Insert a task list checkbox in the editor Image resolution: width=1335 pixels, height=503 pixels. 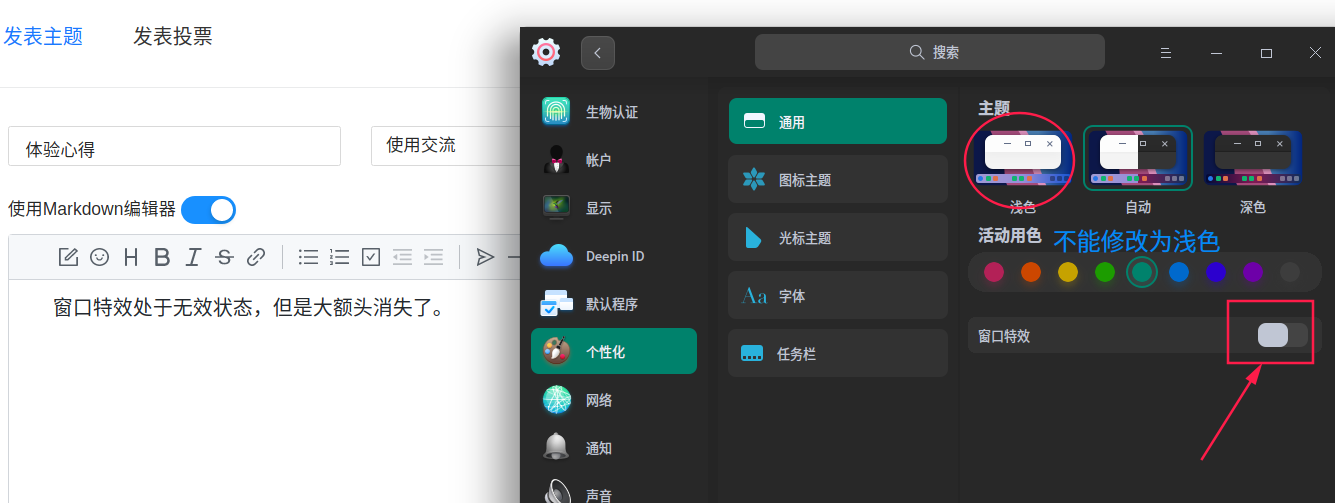point(371,257)
